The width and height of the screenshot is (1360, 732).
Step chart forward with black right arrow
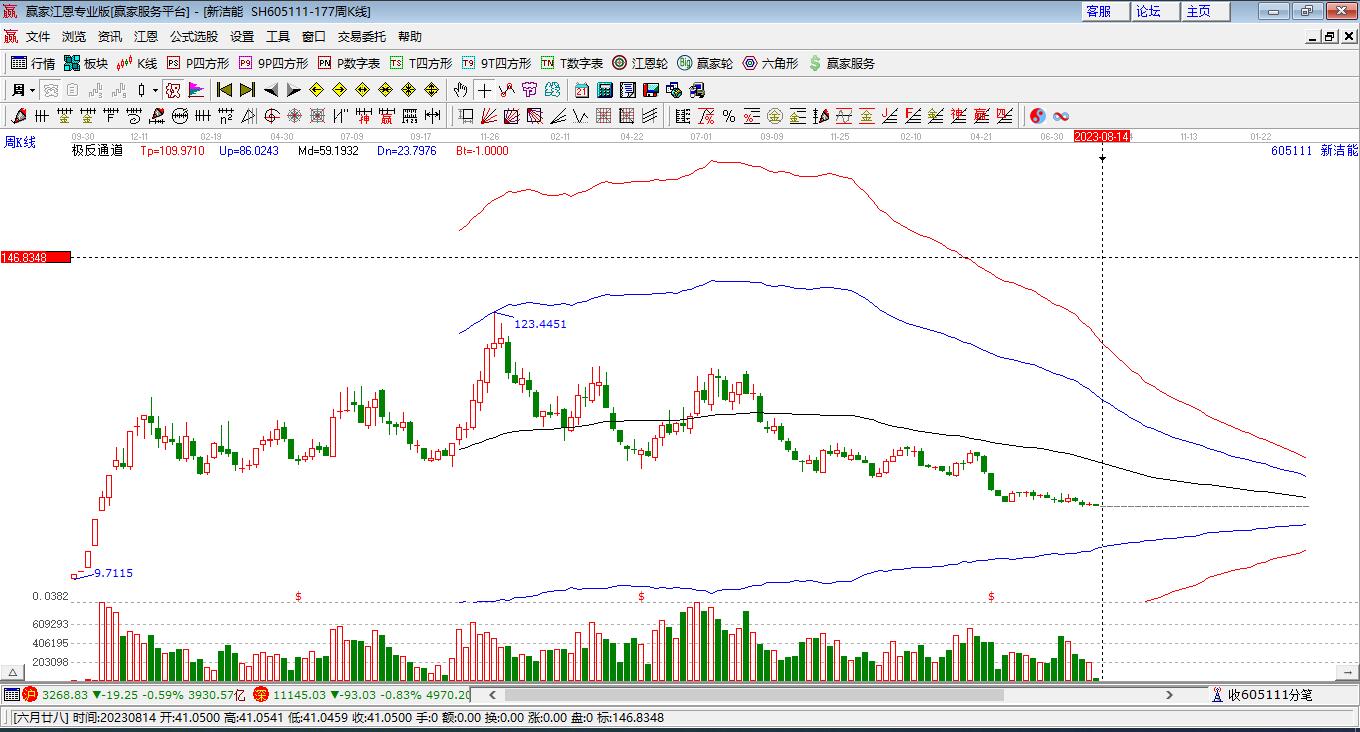click(293, 90)
